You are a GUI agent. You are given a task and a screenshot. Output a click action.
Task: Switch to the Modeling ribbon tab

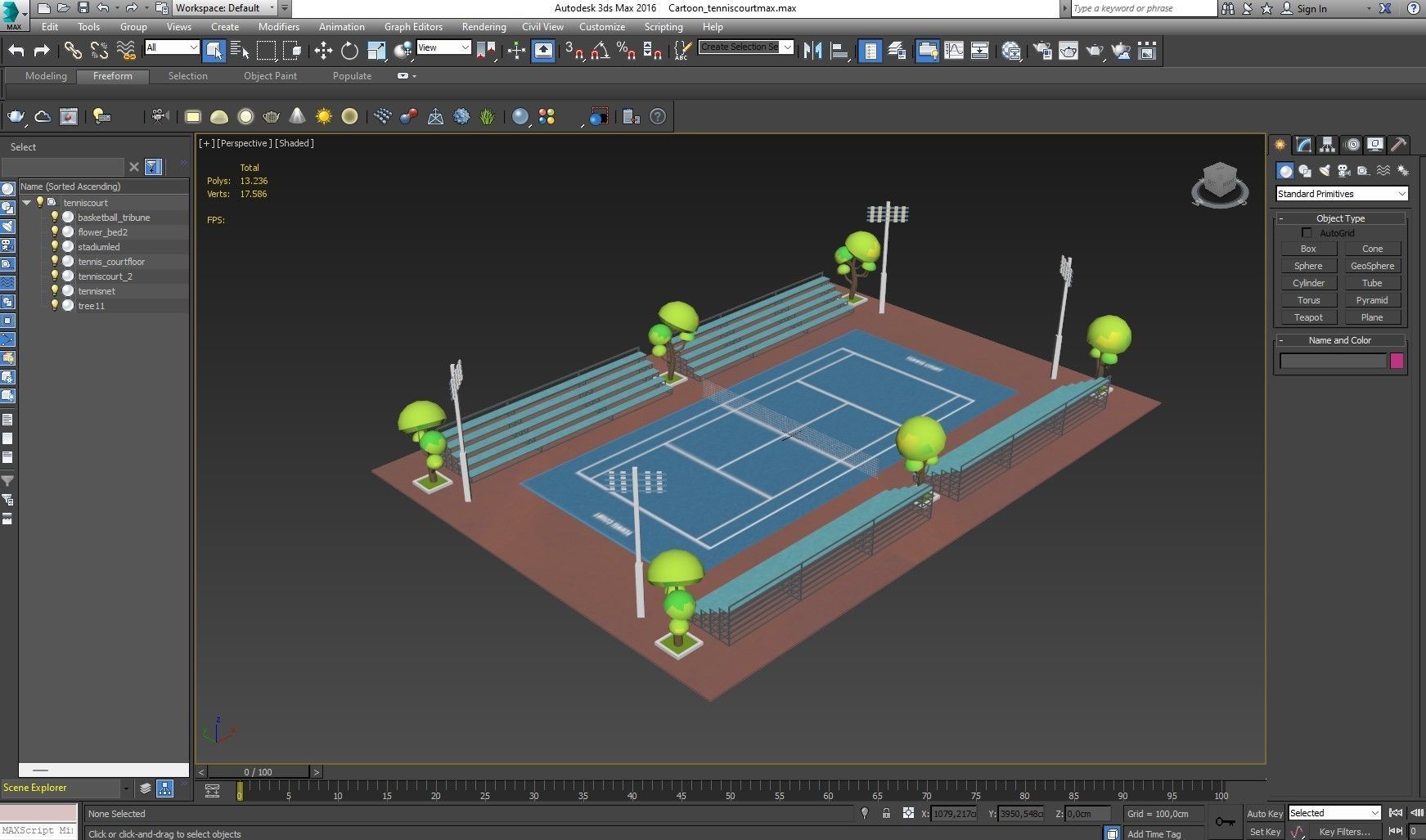click(46, 76)
